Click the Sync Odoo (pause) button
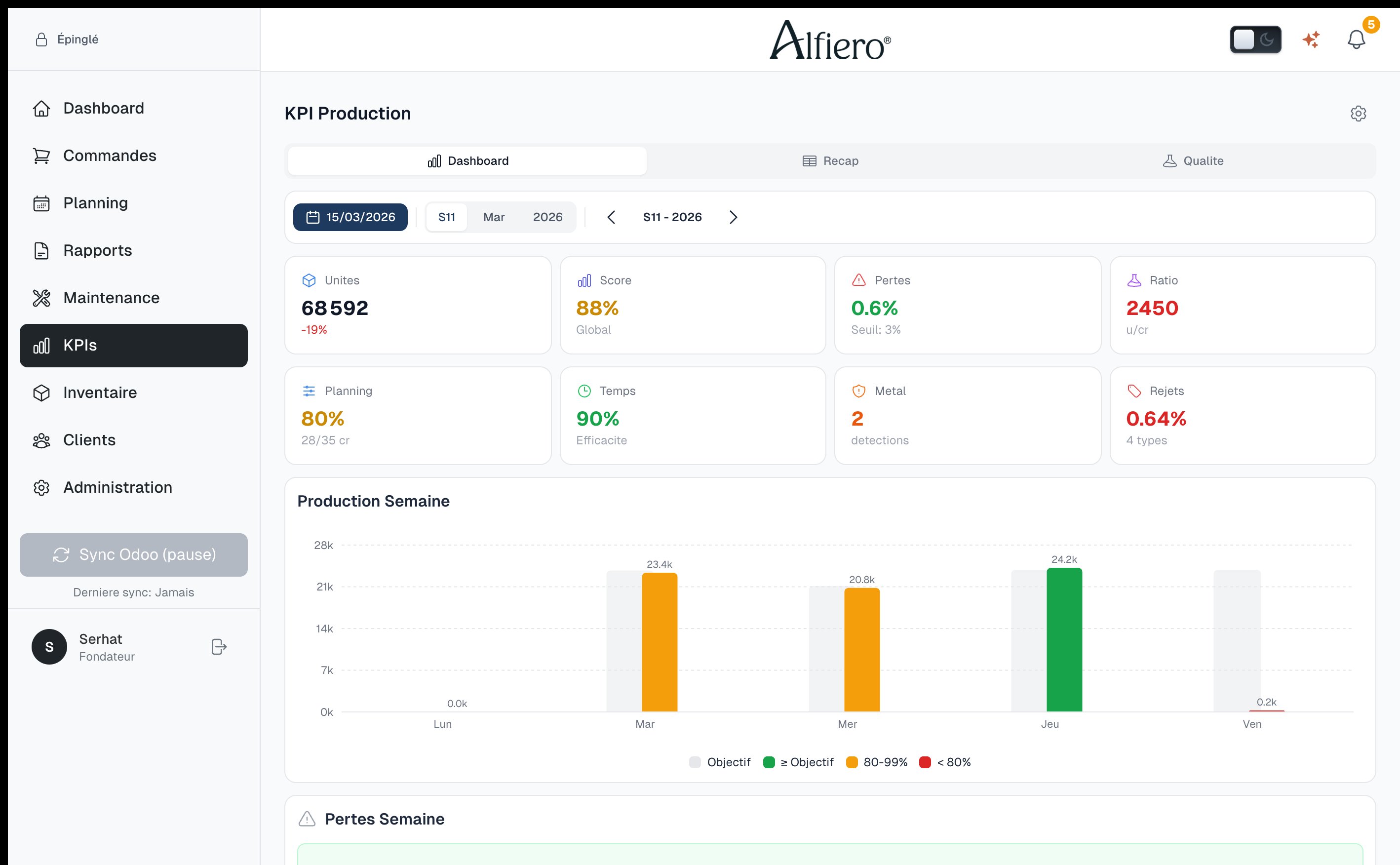Viewport: 1400px width, 865px height. click(133, 554)
